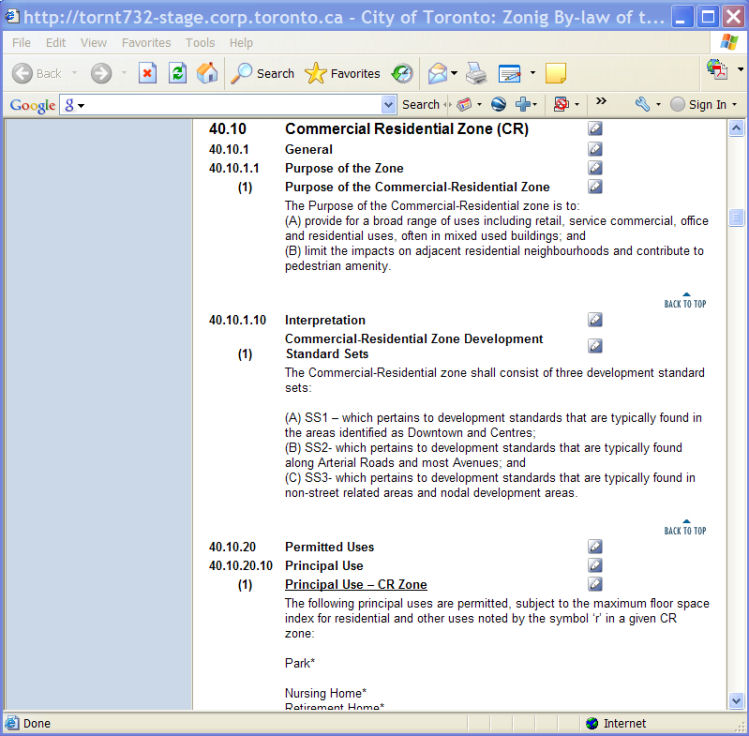Click the edit icon beside Purpose of the Zone
Viewport: 749px width, 736px height.
click(x=595, y=168)
